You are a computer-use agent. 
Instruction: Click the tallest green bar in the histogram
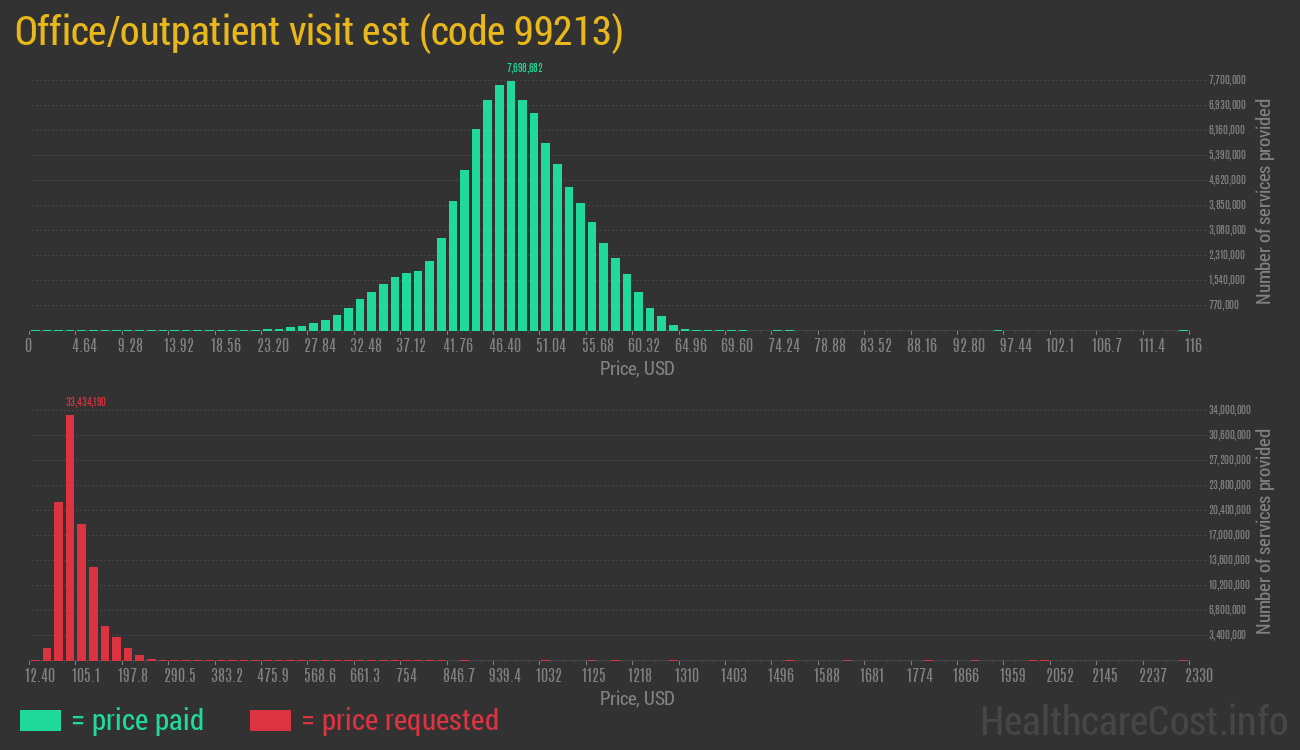click(x=511, y=205)
